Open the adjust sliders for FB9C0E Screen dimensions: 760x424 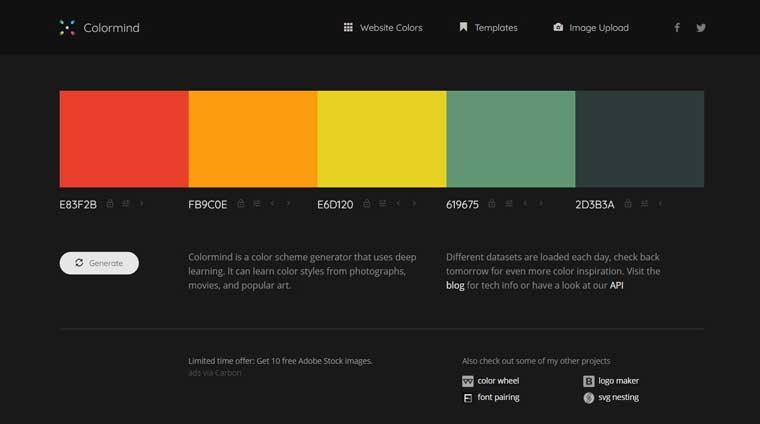(x=256, y=204)
